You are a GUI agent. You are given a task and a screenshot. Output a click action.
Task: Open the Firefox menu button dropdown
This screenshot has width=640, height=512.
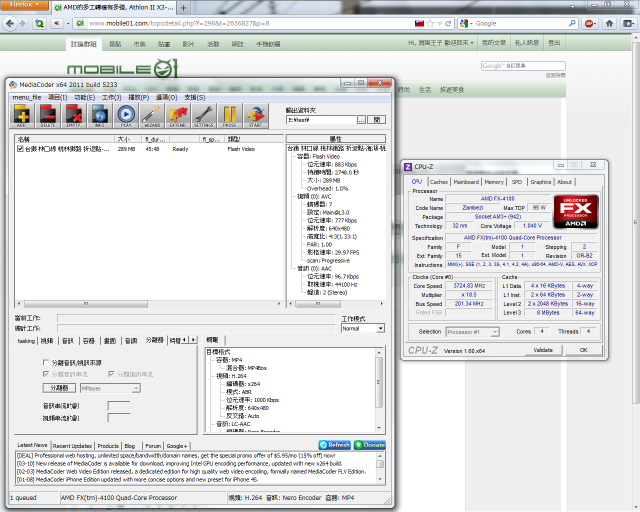pyautogui.click(x=24, y=5)
